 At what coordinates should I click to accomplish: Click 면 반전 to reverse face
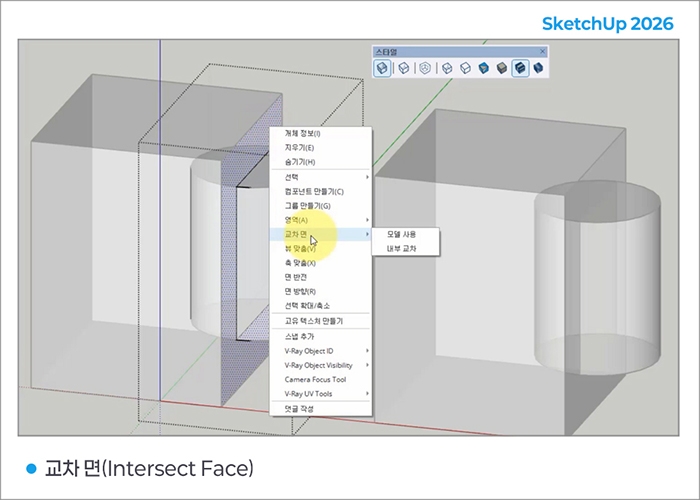pos(321,277)
